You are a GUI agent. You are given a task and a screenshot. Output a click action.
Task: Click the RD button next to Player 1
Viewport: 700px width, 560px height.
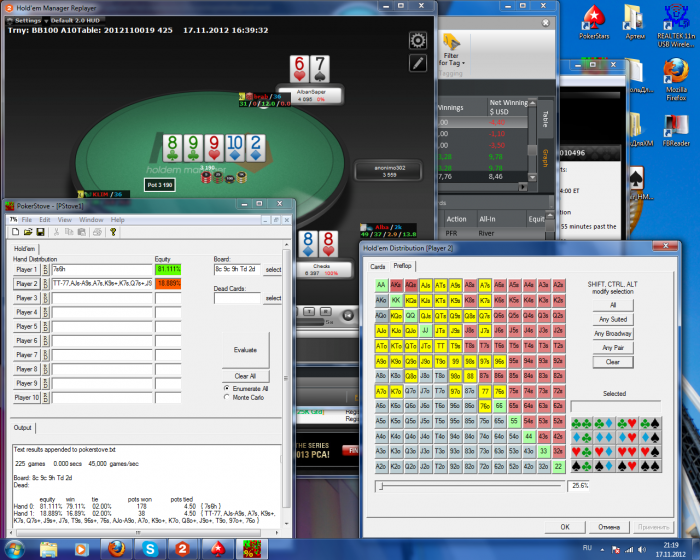(46, 269)
